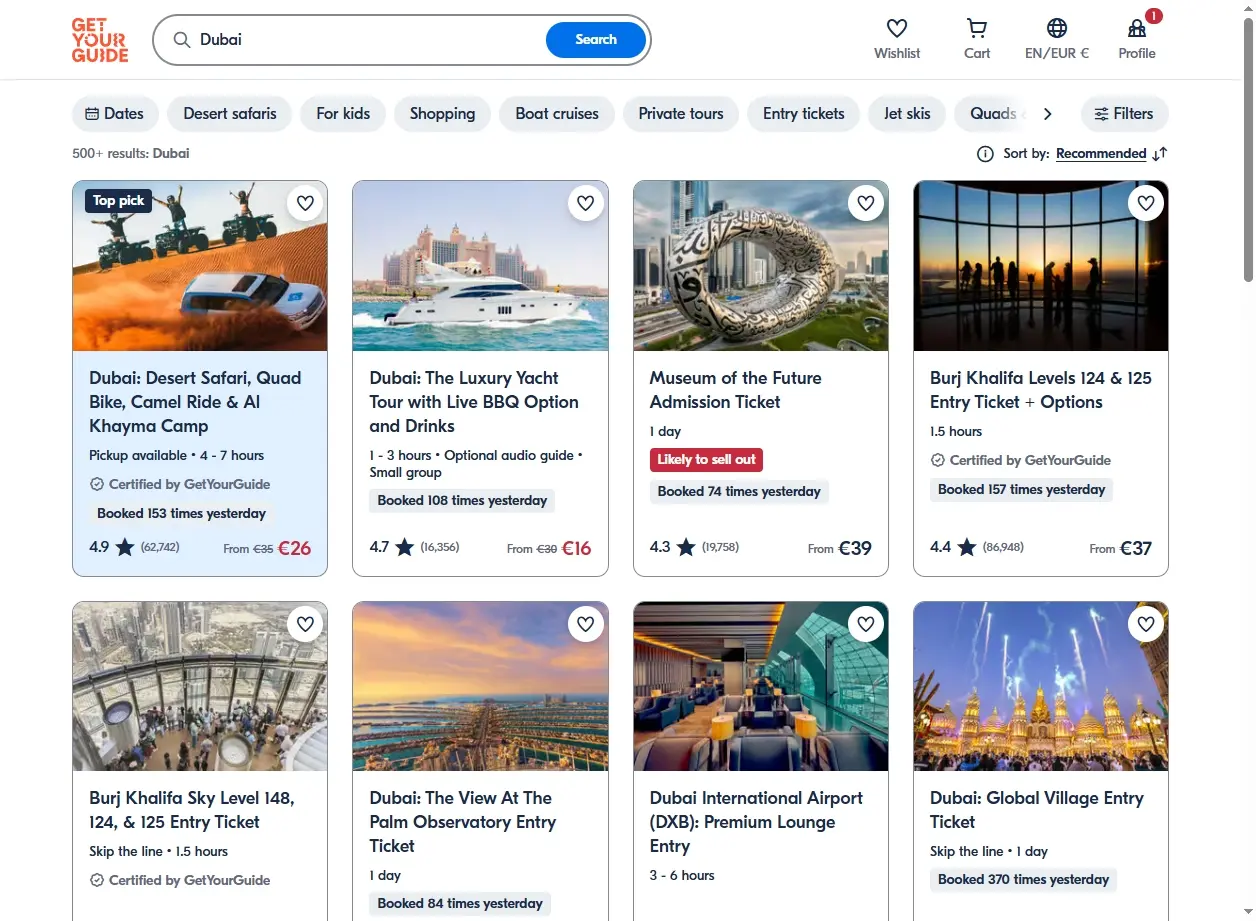Select the Entry tickets category chip
This screenshot has width=1256, height=921.
coord(804,114)
